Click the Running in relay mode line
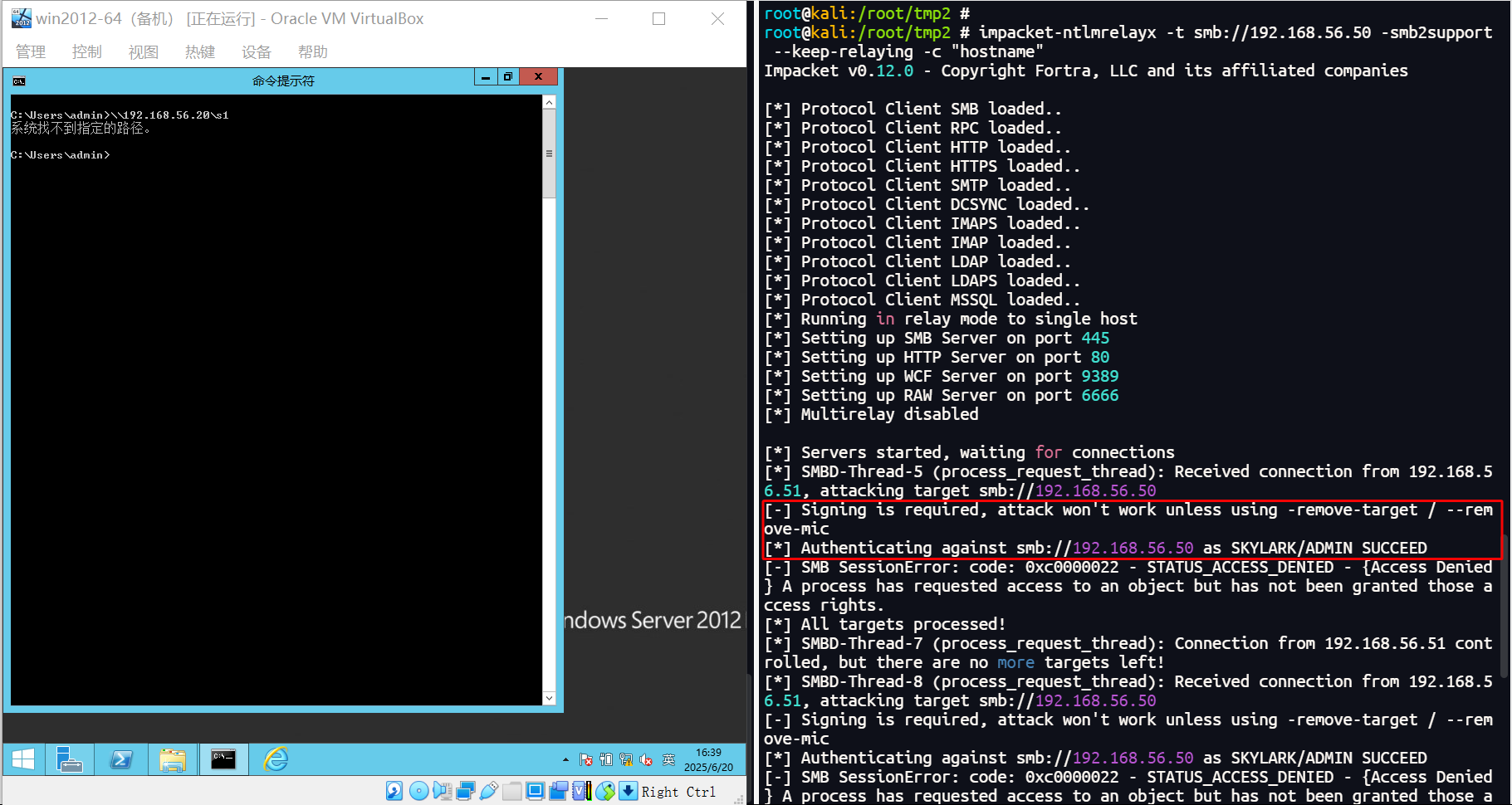 pos(951,319)
